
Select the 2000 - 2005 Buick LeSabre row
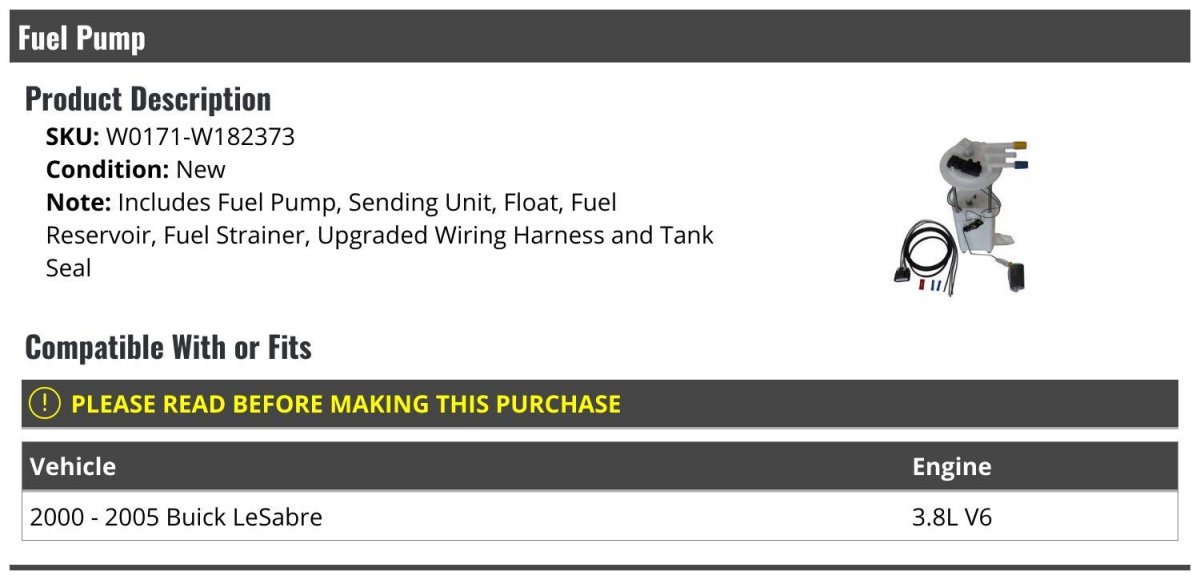pos(177,517)
